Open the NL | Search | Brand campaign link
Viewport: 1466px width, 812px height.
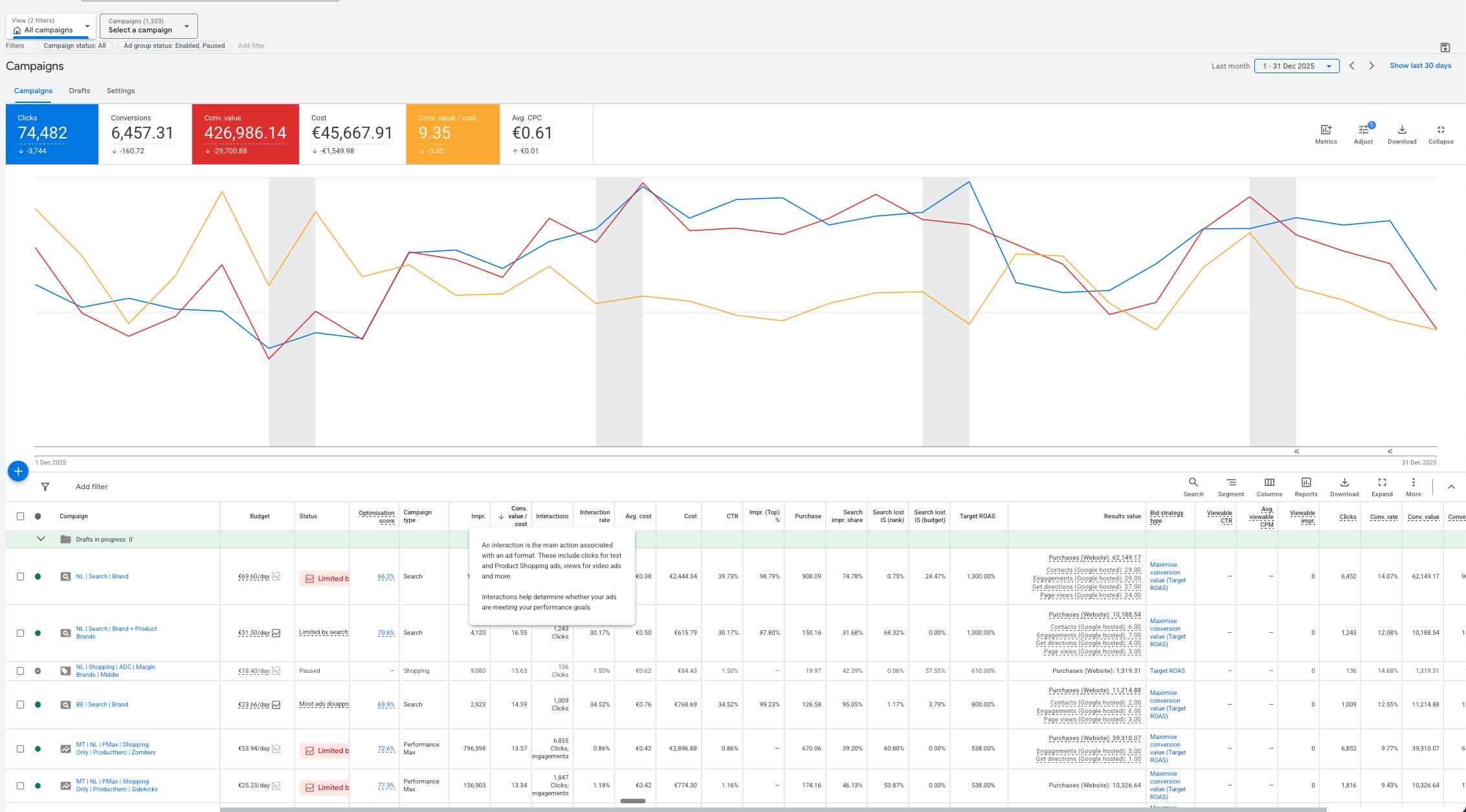tap(102, 576)
